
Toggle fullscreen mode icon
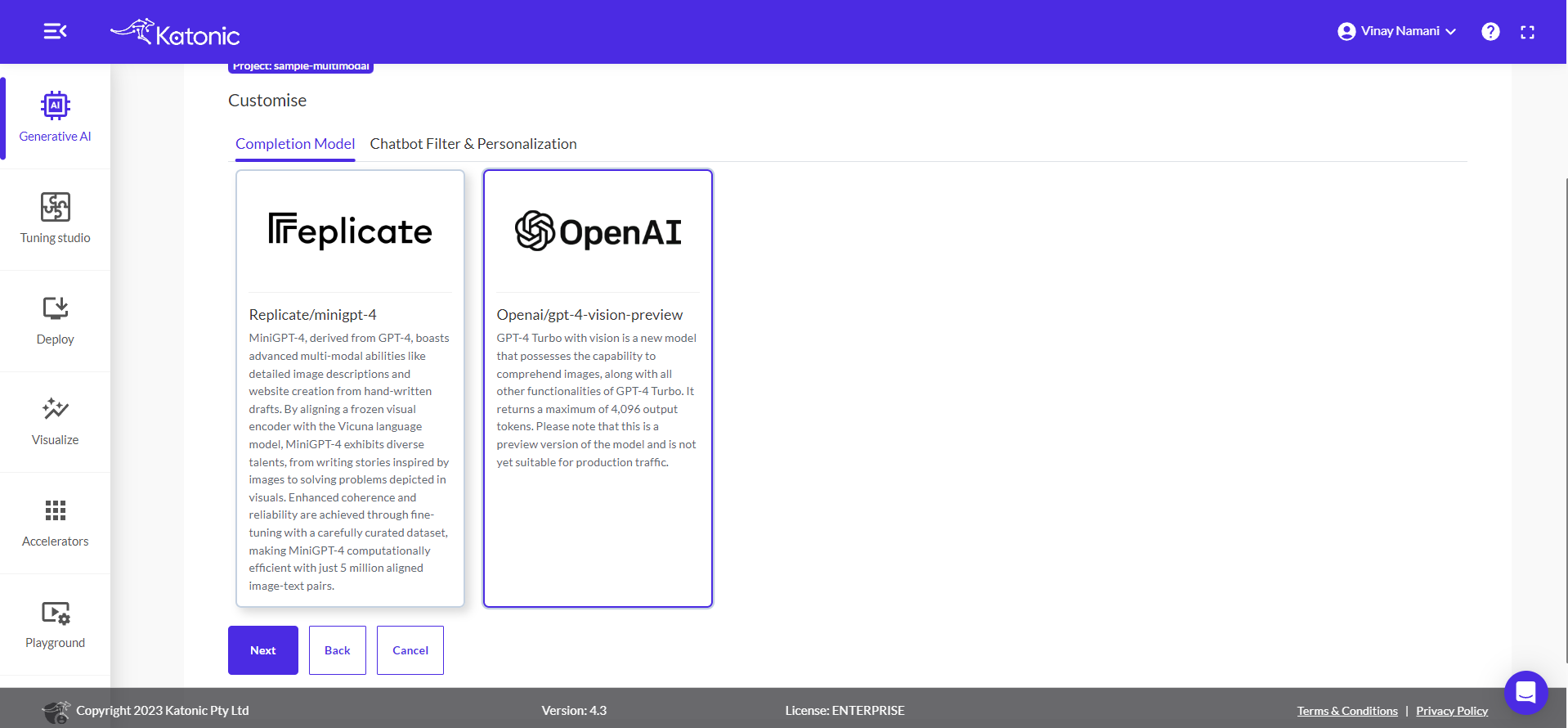pyautogui.click(x=1527, y=32)
